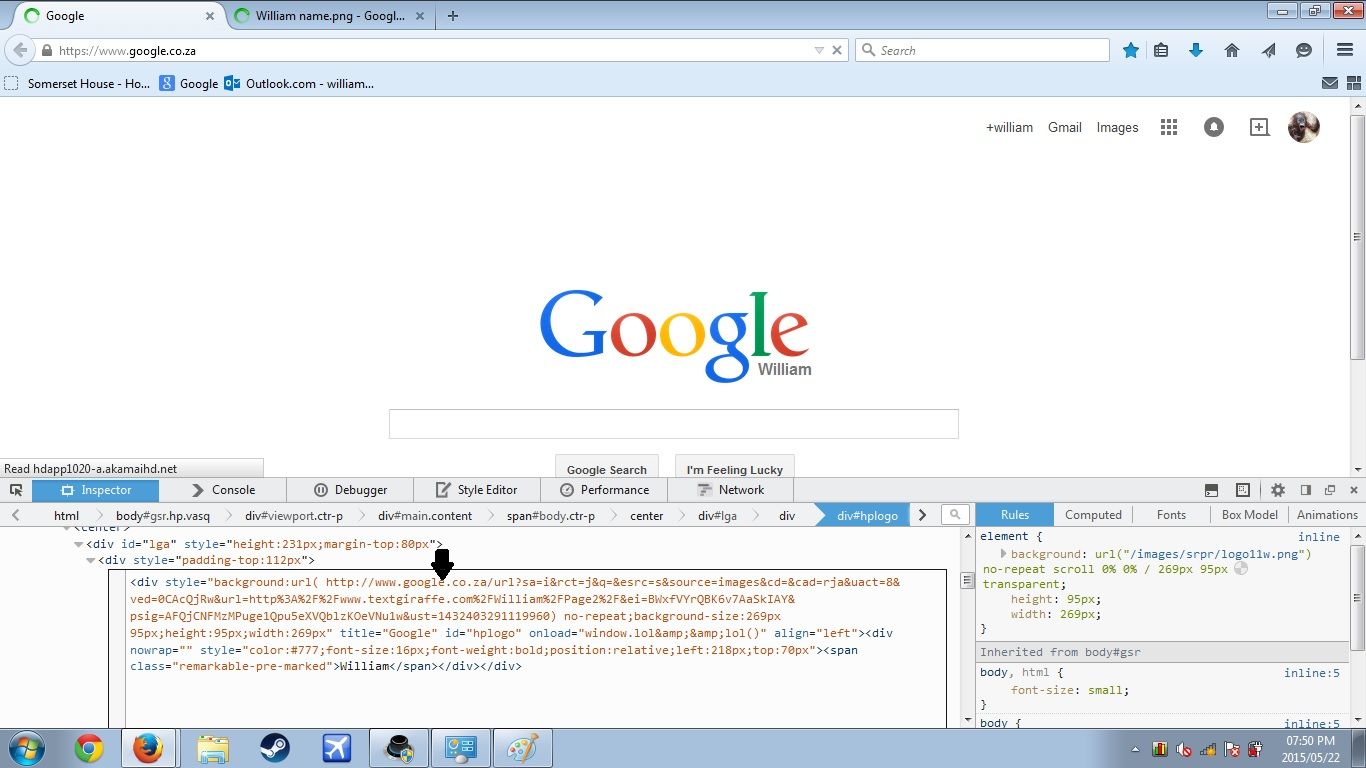Click the HTML search box in inspector
Screen dimensions: 1366x768
[955, 515]
